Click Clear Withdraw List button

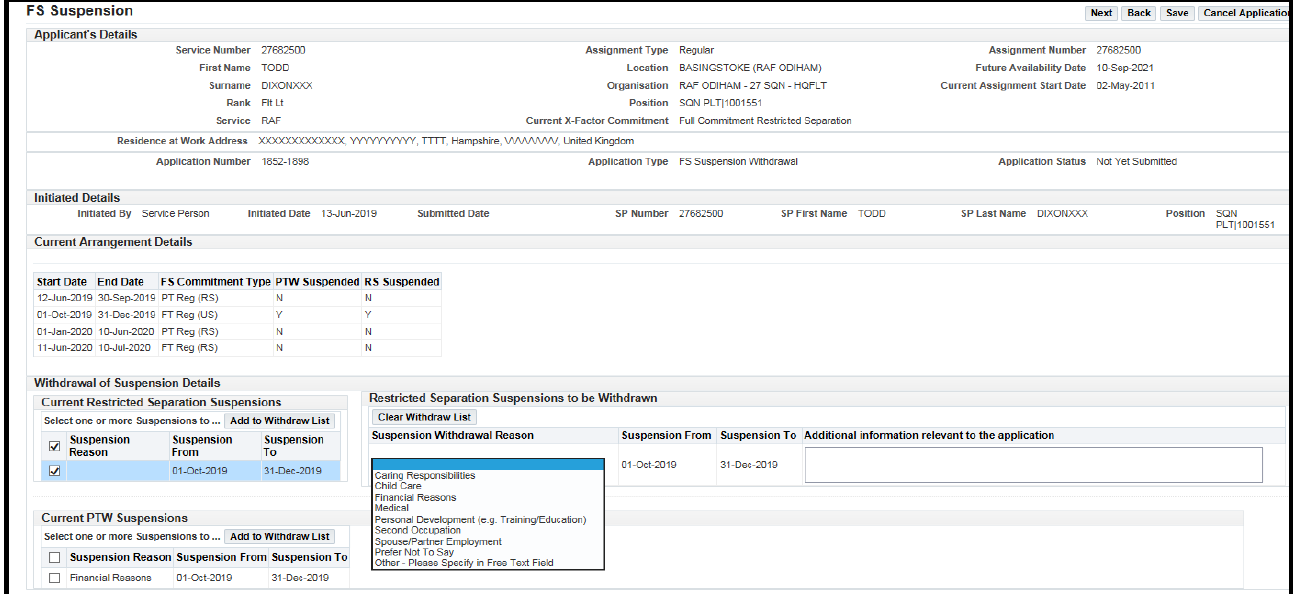425,417
